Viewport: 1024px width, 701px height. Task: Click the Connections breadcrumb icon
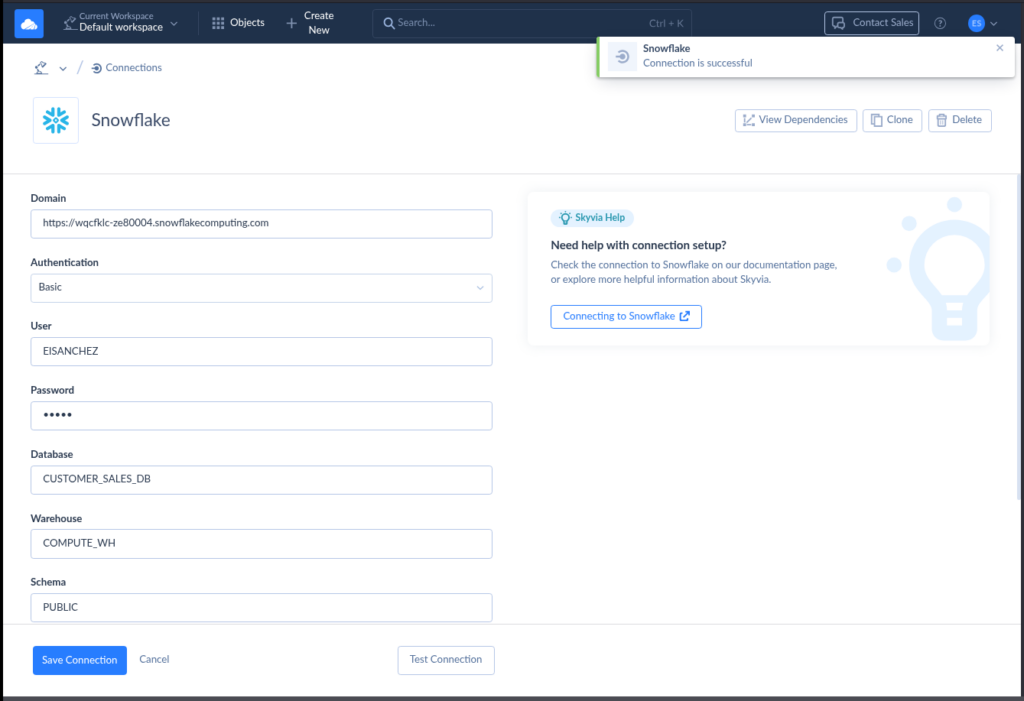click(97, 68)
